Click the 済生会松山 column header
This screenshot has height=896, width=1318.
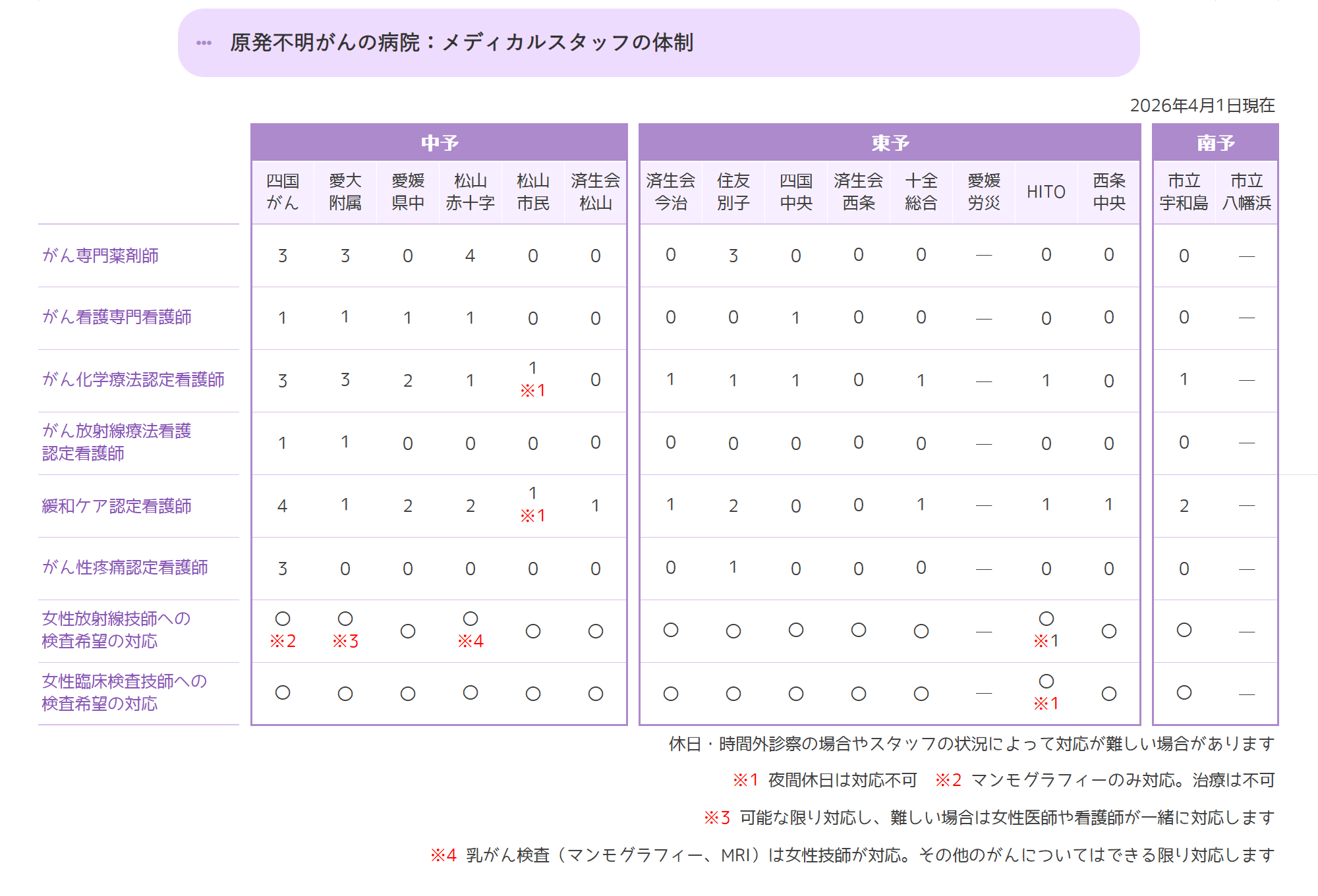pyautogui.click(x=596, y=192)
